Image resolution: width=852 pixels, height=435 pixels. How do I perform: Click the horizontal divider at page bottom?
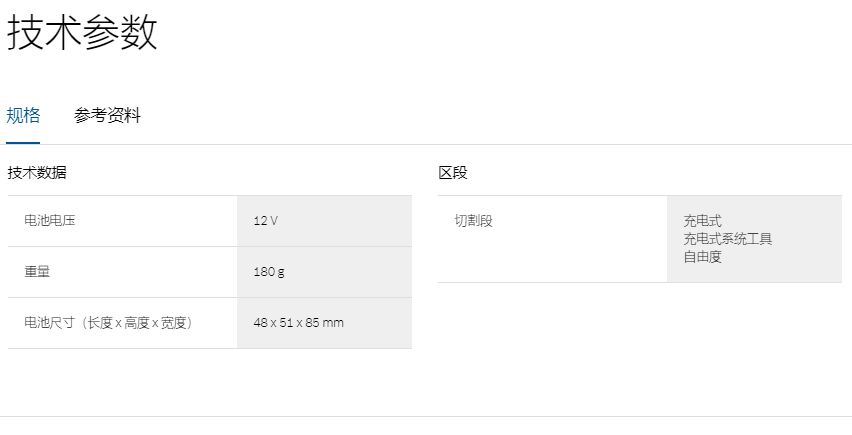426,416
